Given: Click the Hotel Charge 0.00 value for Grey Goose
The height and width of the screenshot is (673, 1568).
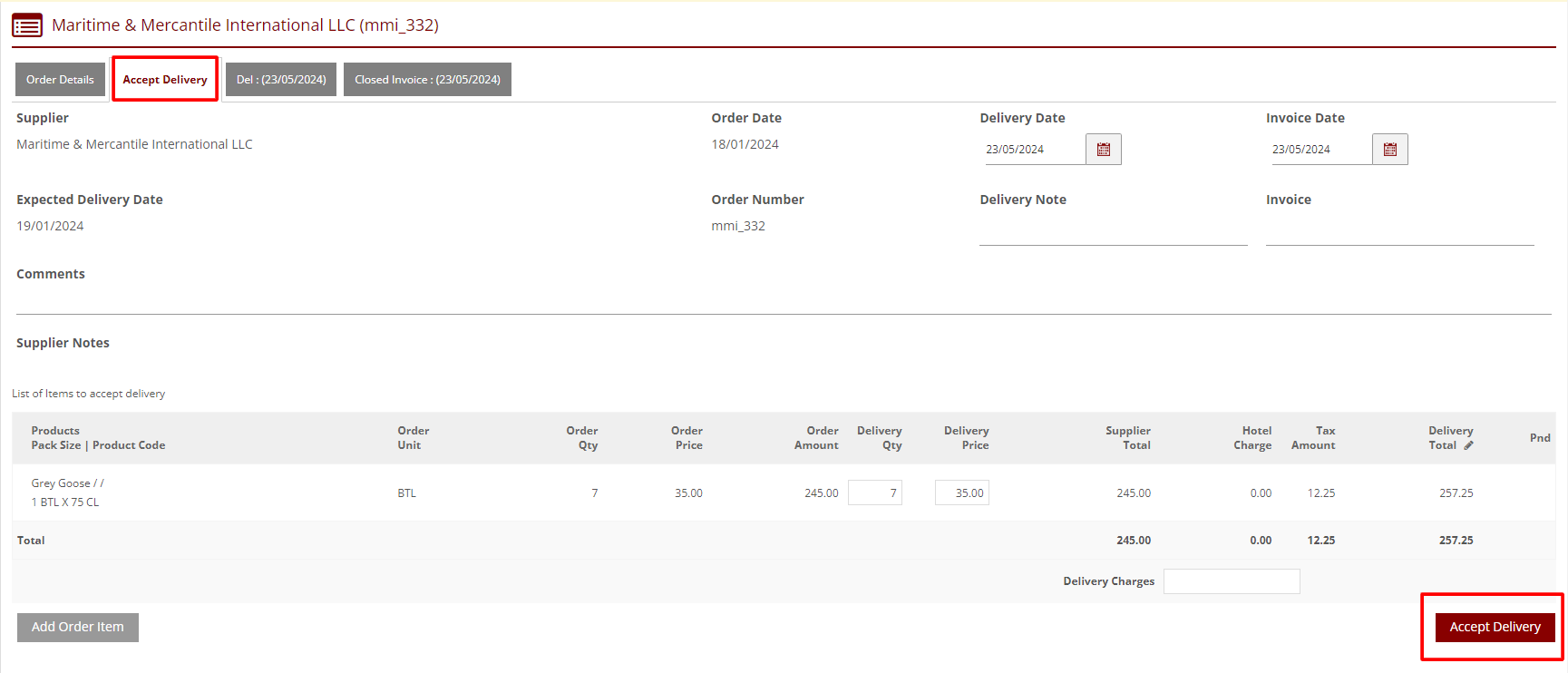Looking at the screenshot, I should point(1261,493).
